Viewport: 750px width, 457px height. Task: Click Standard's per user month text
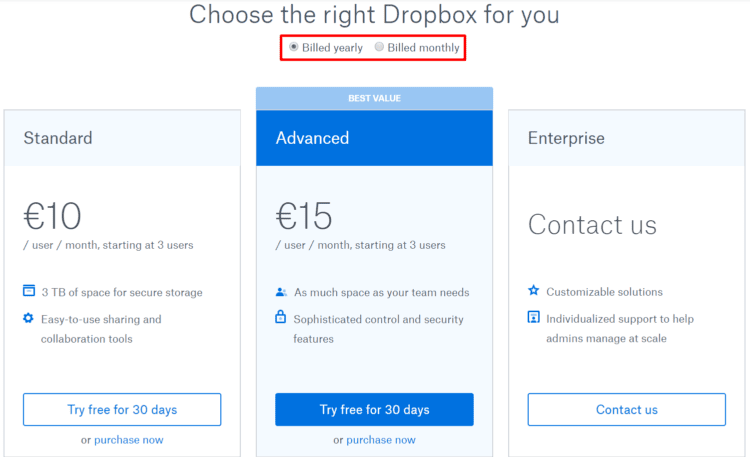coord(108,245)
